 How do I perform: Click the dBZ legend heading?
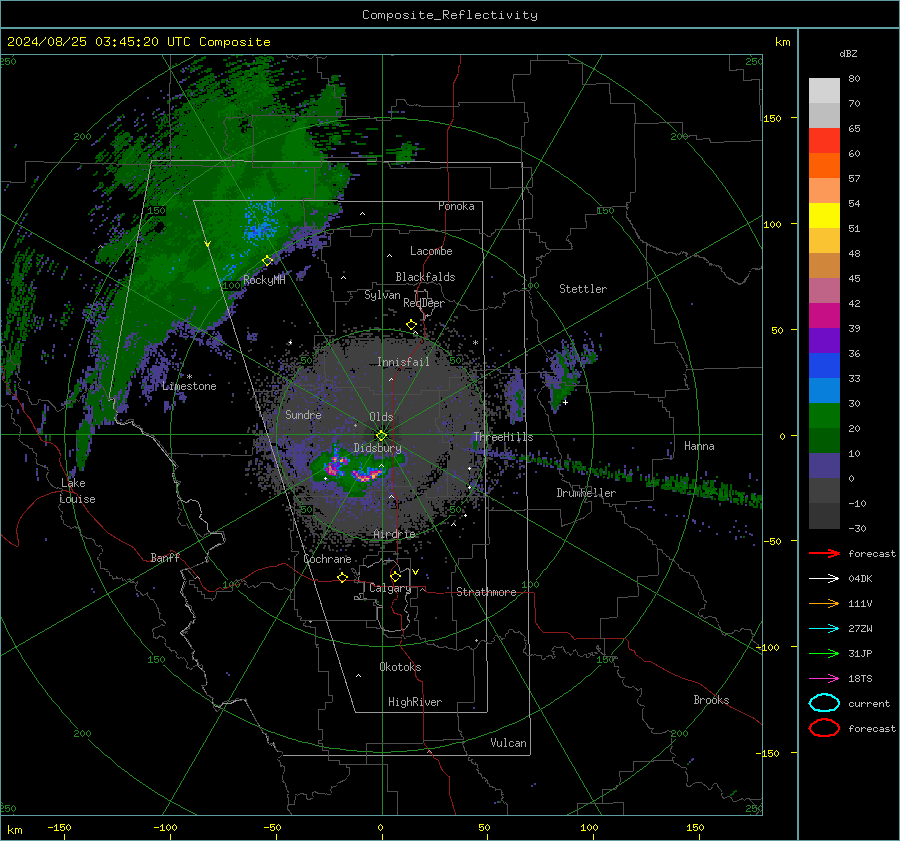pos(848,53)
